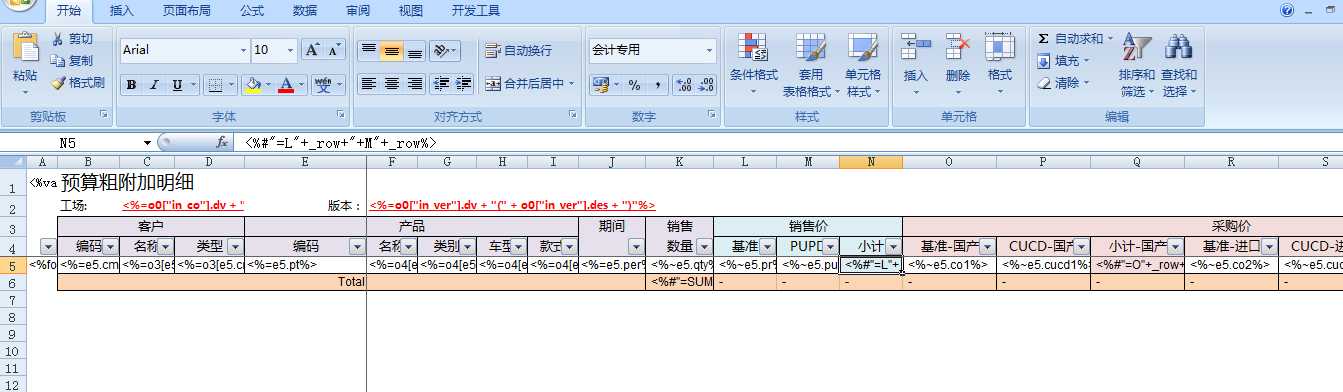Screen dimensions: 1343x392
Task: Switch to the 页面布局 ribbon tab
Action: [x=187, y=11]
